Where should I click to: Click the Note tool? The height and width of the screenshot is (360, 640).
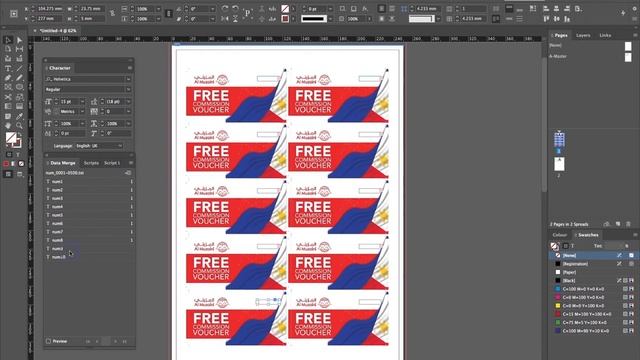(8, 116)
